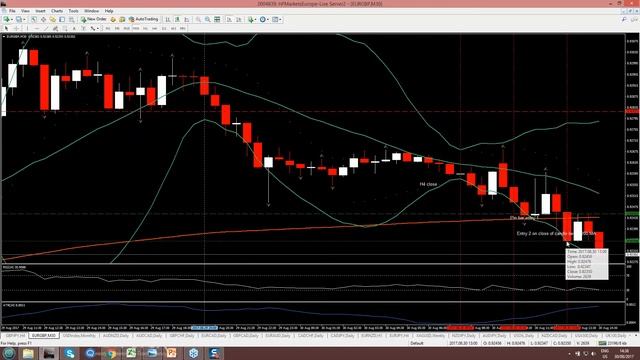Click the Windows Start button
640x360 pixels.
9,353
